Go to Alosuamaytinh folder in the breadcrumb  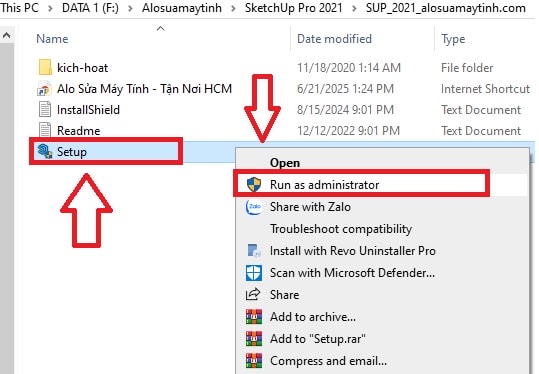coord(182,8)
